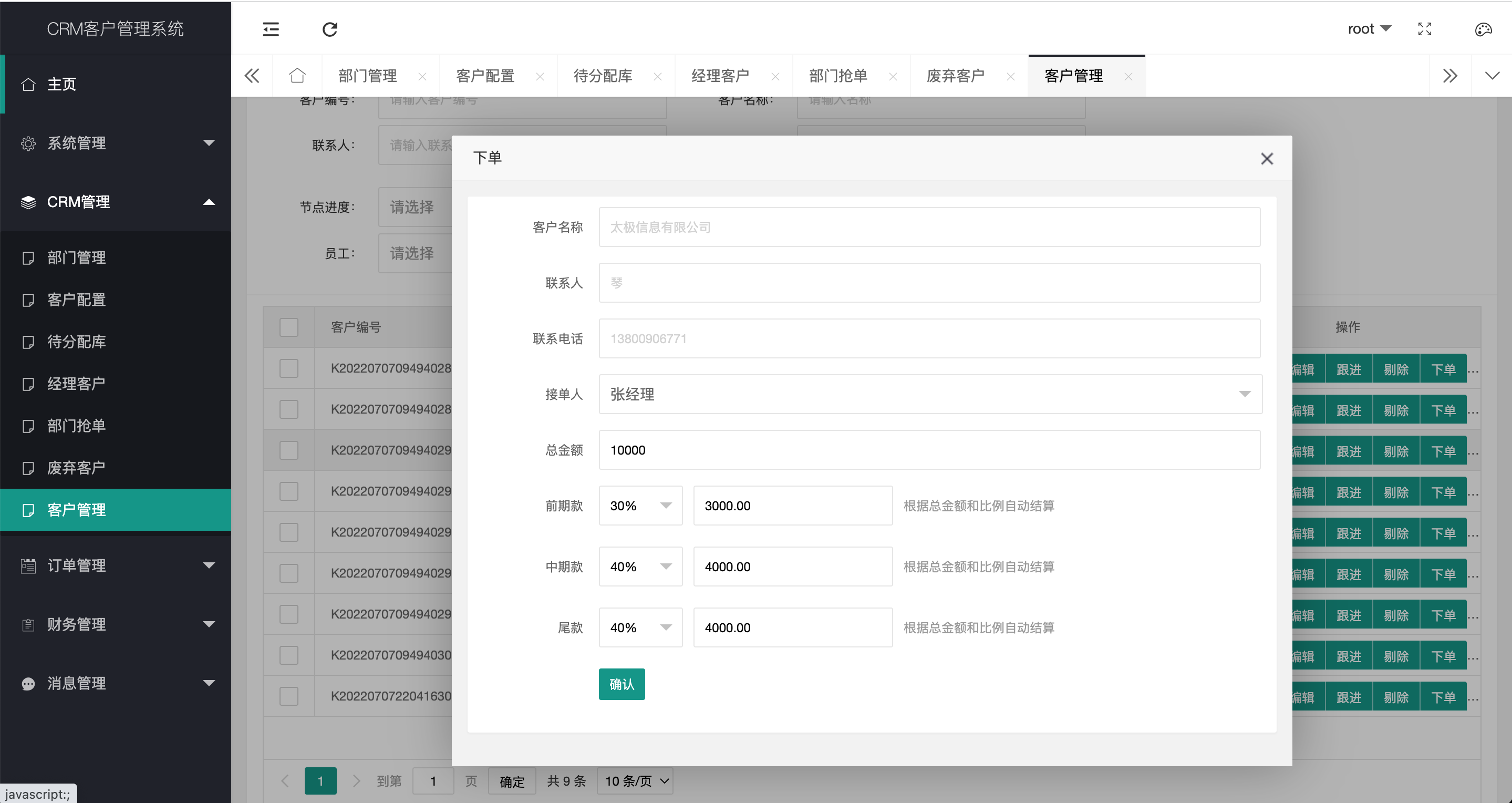The height and width of the screenshot is (803, 1512).
Task: Close the 客户配置 tab
Action: click(x=540, y=76)
